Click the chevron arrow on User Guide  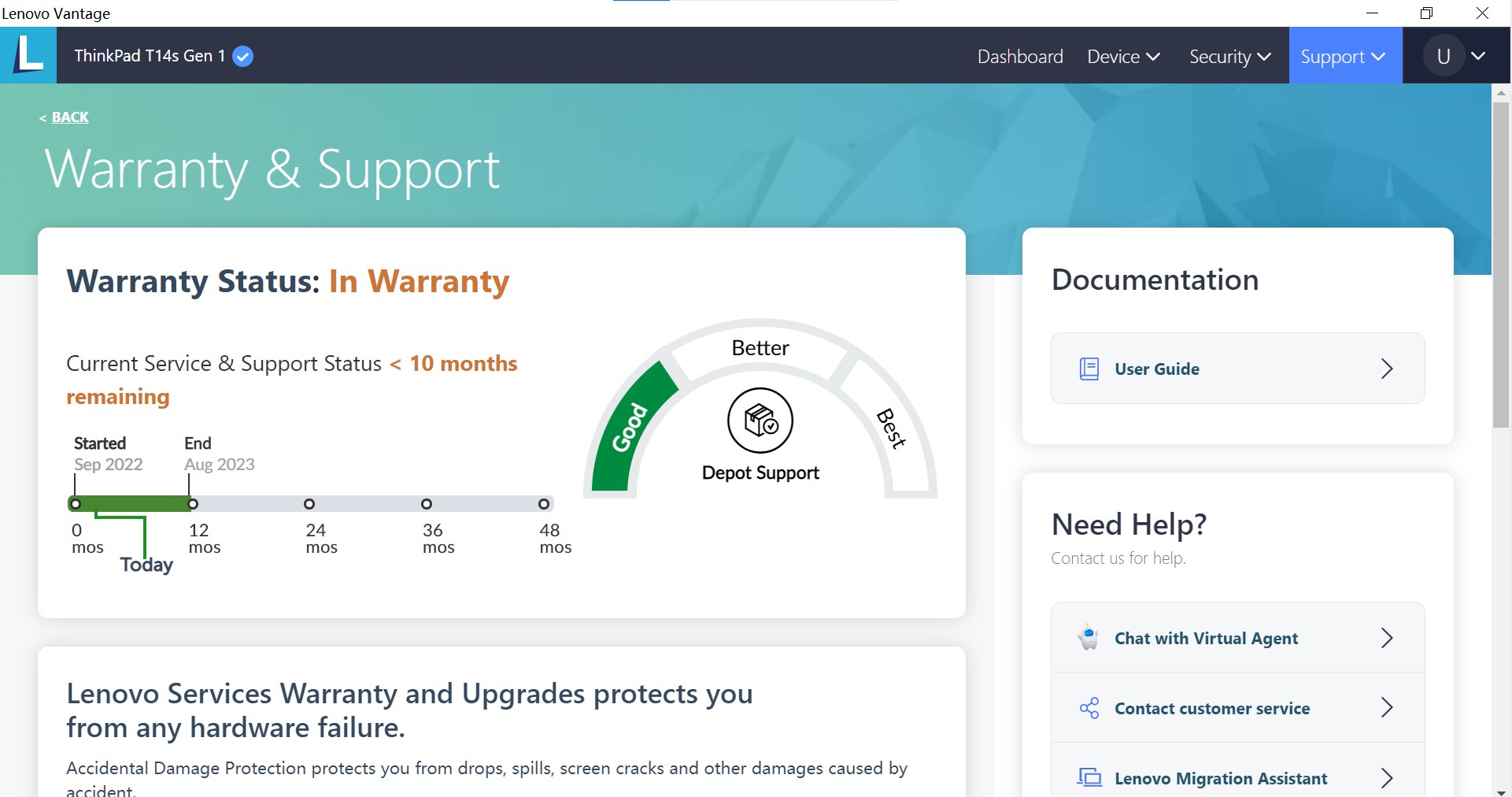[x=1387, y=369]
